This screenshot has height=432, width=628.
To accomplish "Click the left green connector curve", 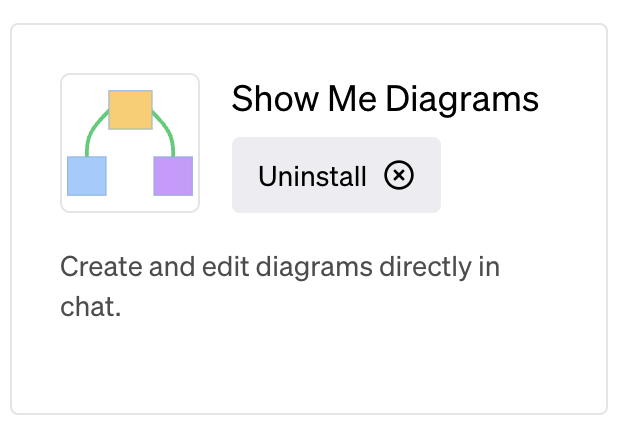I will pyautogui.click(x=95, y=131).
